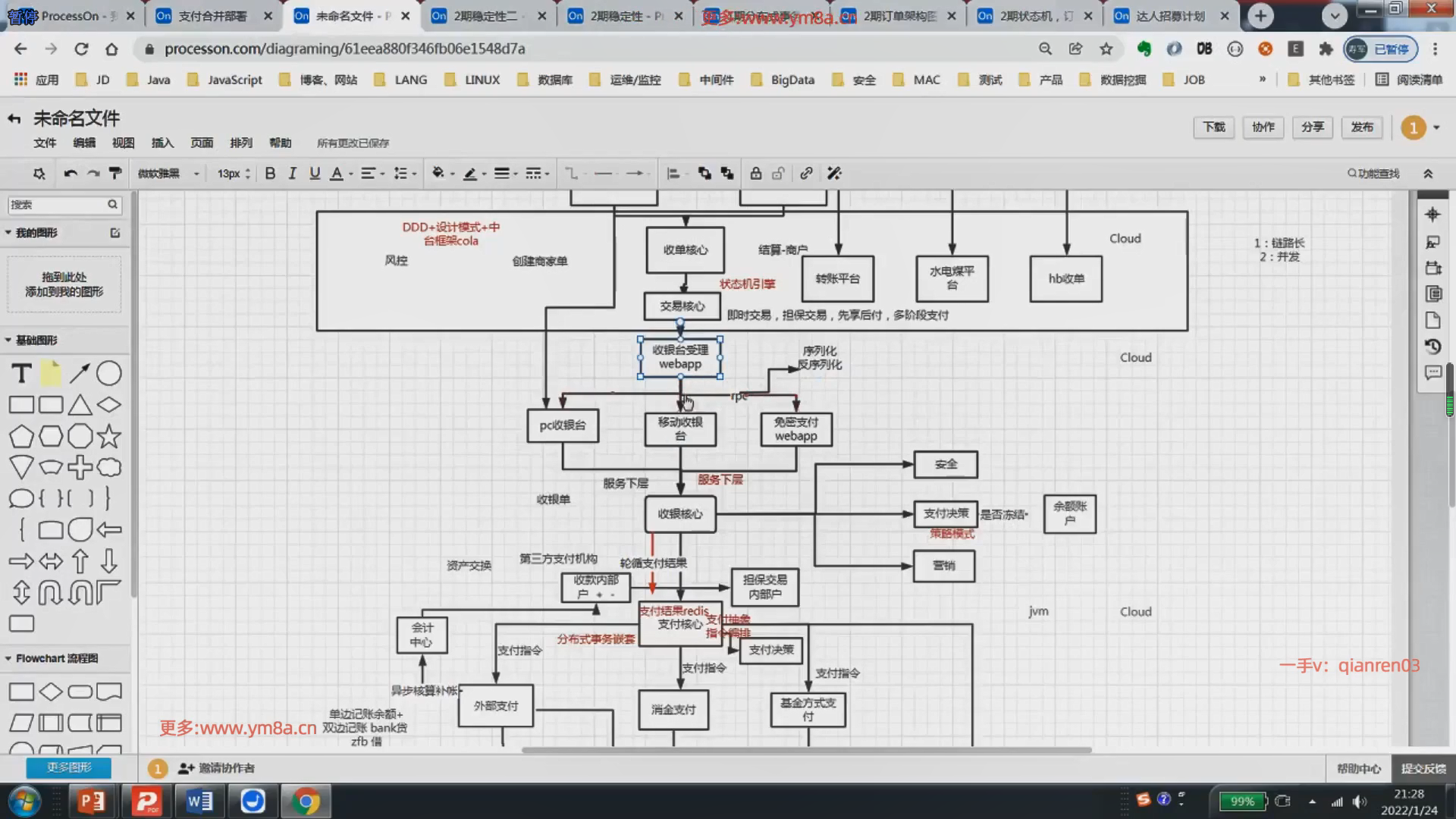
Task: Lock selected shape with the padlock icon
Action: coord(755,174)
